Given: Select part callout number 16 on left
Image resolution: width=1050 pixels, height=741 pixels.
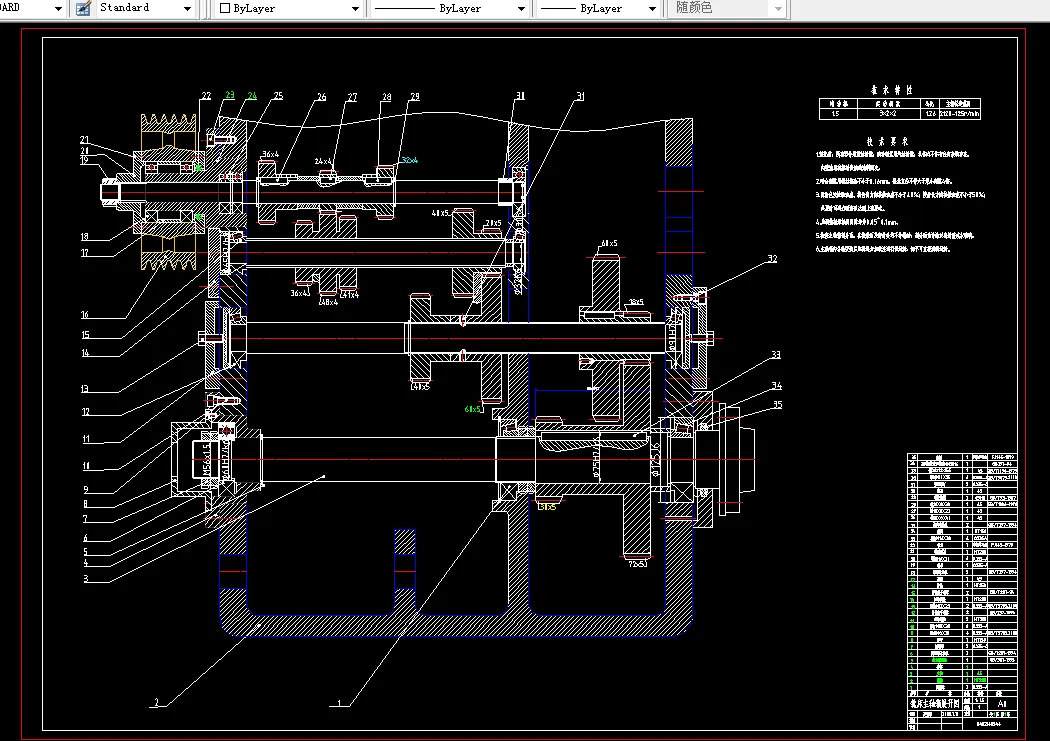Looking at the screenshot, I should [x=85, y=315].
